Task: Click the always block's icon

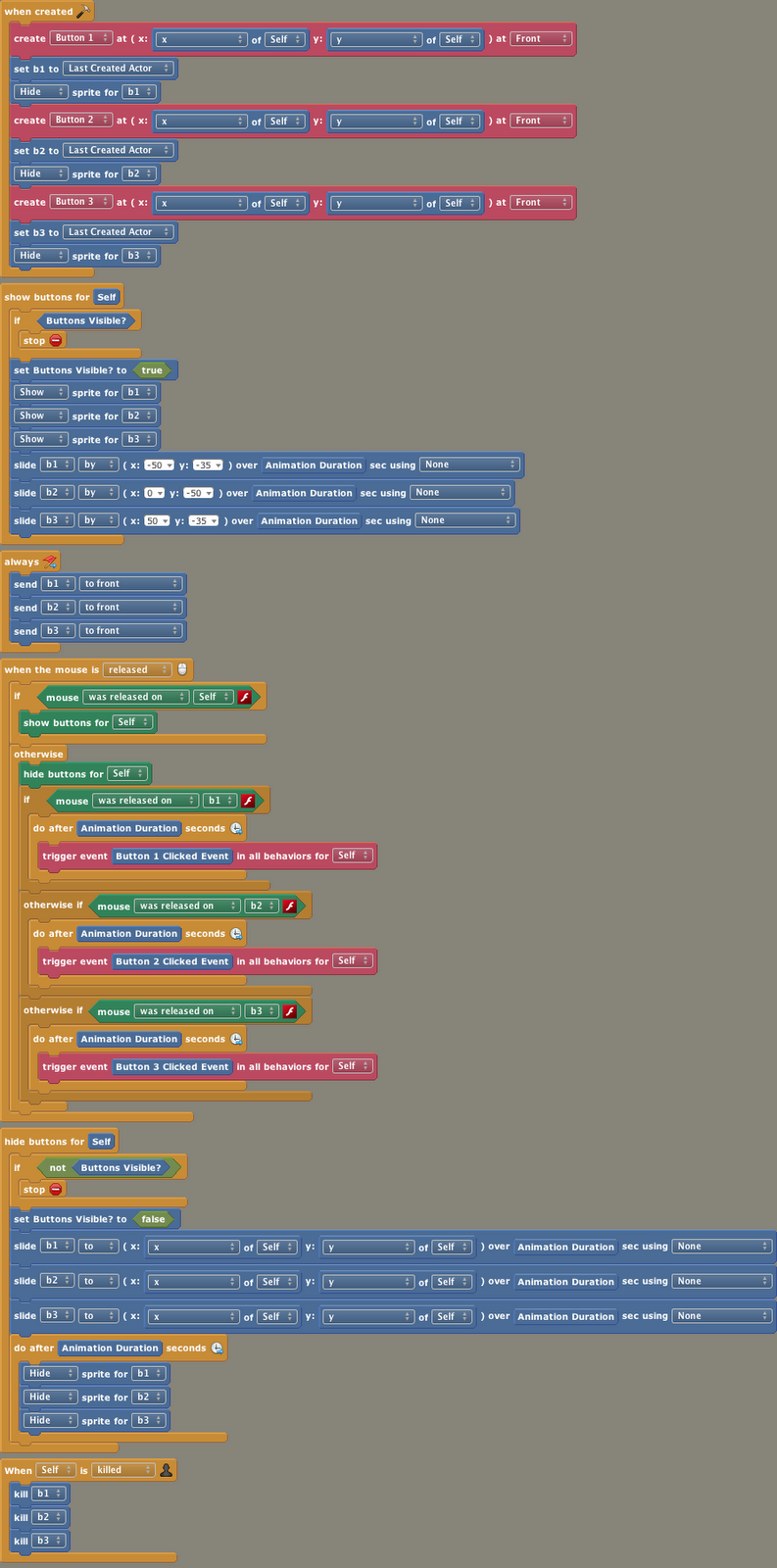Action: [x=50, y=562]
